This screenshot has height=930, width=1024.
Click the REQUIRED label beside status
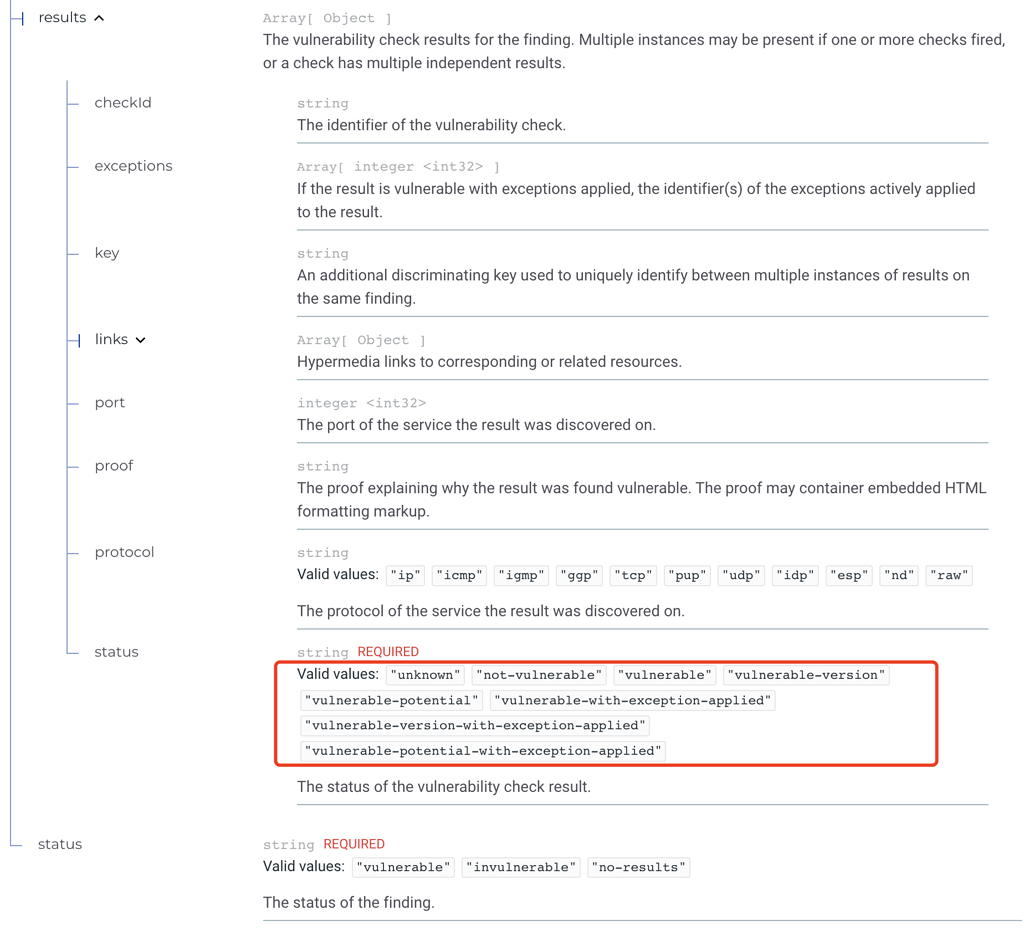tap(388, 651)
